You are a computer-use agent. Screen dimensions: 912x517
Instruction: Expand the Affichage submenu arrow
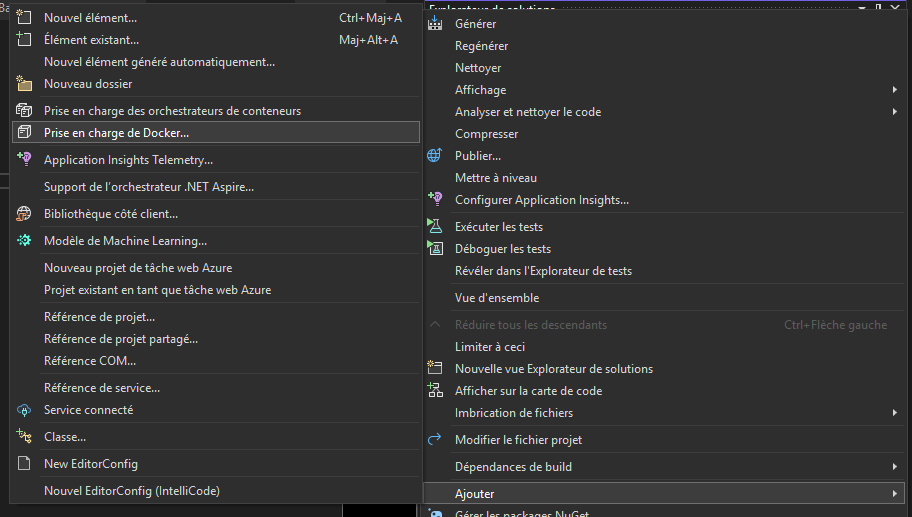(895, 90)
